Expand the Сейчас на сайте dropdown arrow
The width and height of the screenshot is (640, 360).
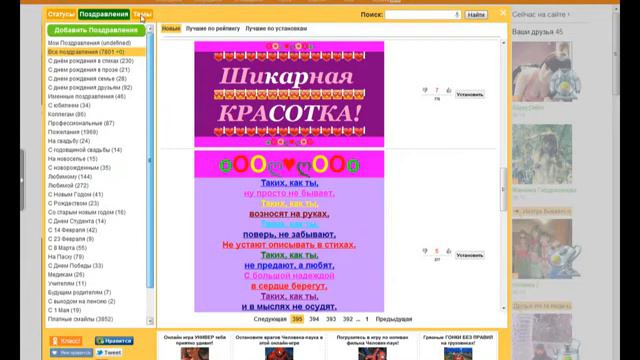coord(569,15)
